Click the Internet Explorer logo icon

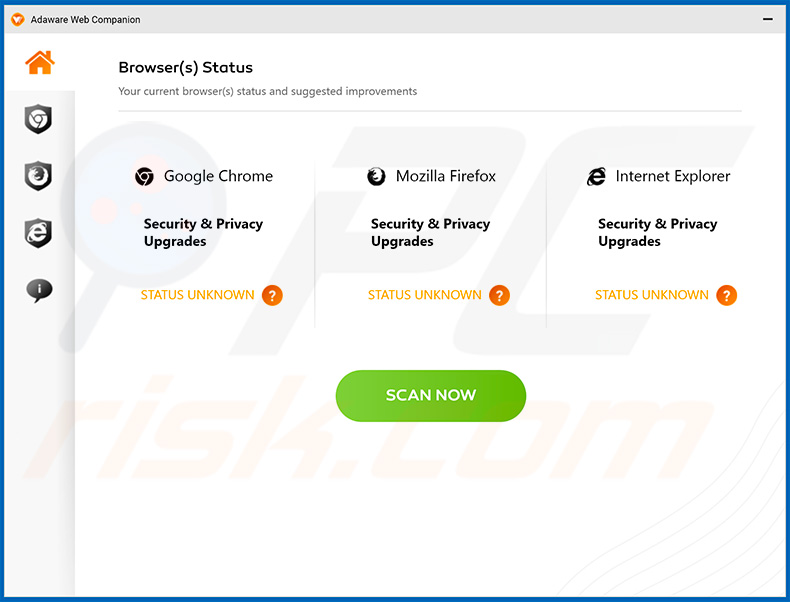(x=597, y=176)
